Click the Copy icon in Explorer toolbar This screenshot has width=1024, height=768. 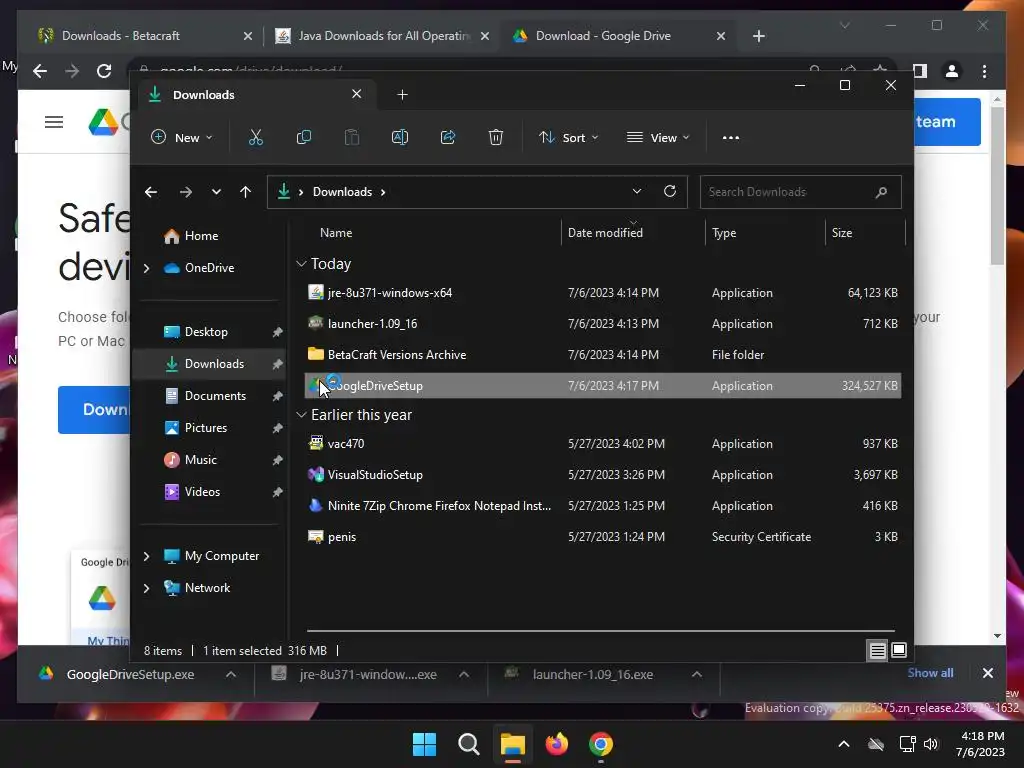coord(304,137)
